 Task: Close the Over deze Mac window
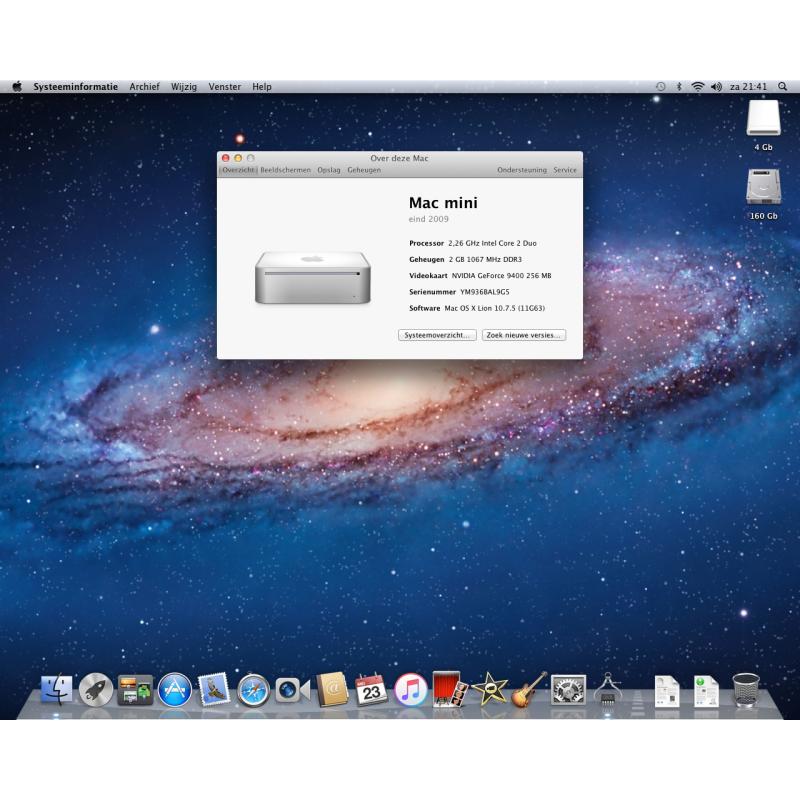[226, 158]
